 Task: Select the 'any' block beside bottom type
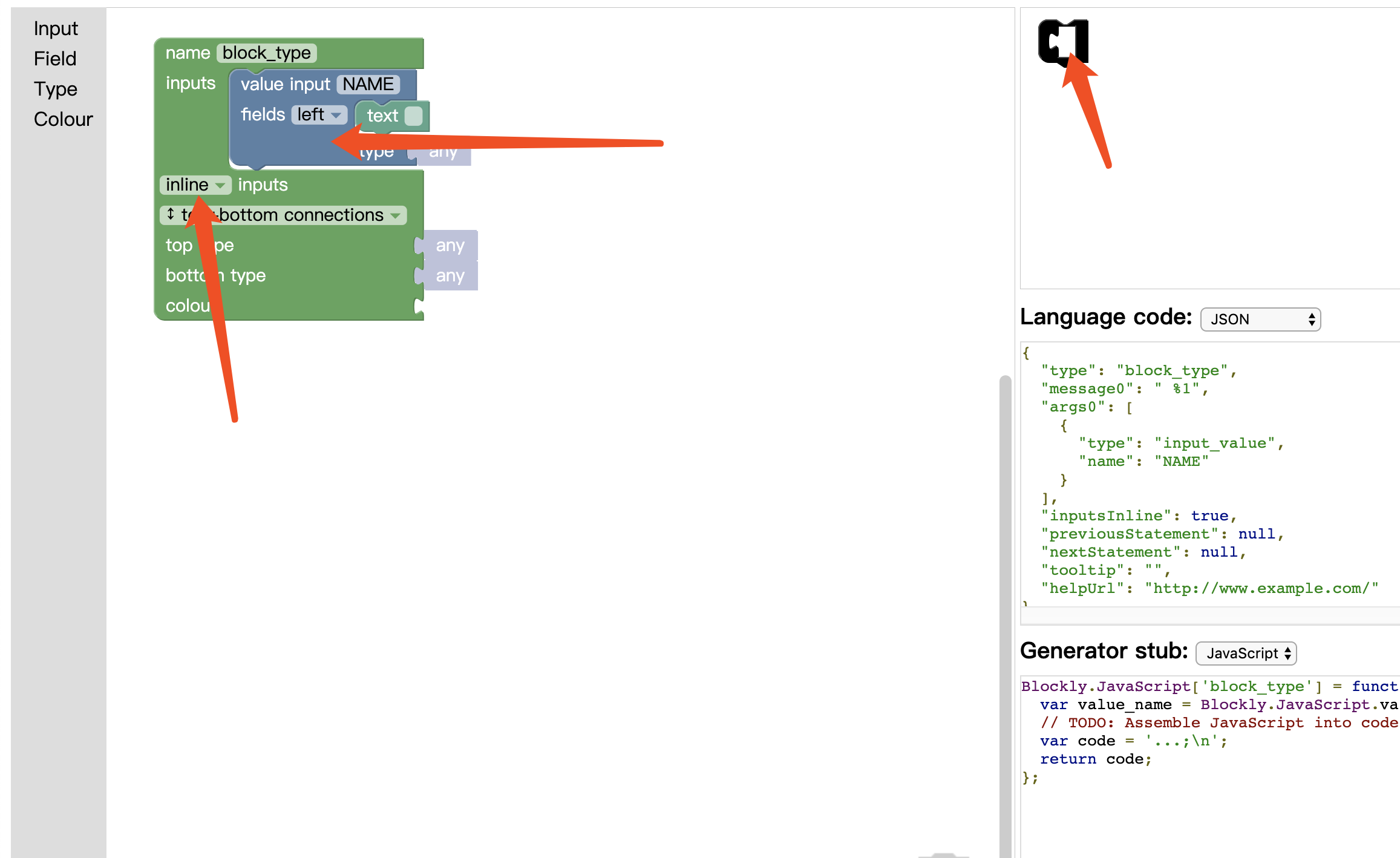450,276
